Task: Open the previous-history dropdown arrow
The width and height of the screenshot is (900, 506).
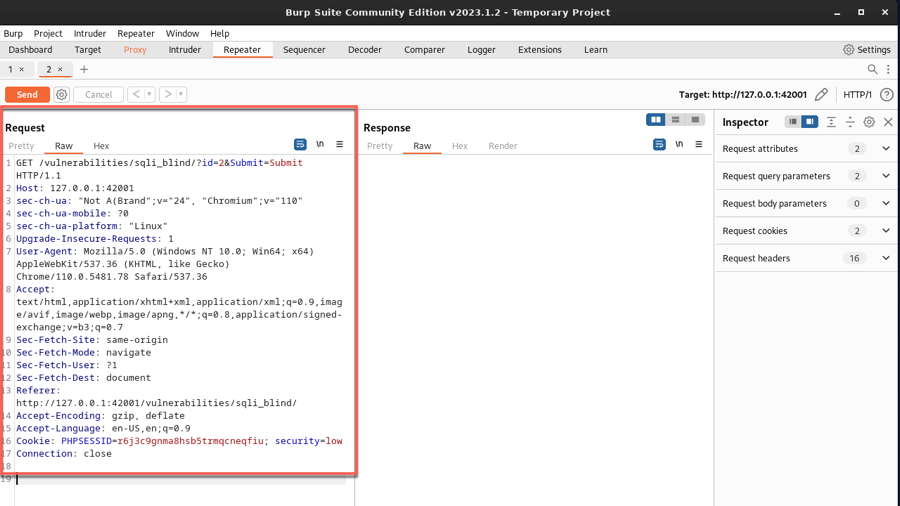Action: point(149,94)
